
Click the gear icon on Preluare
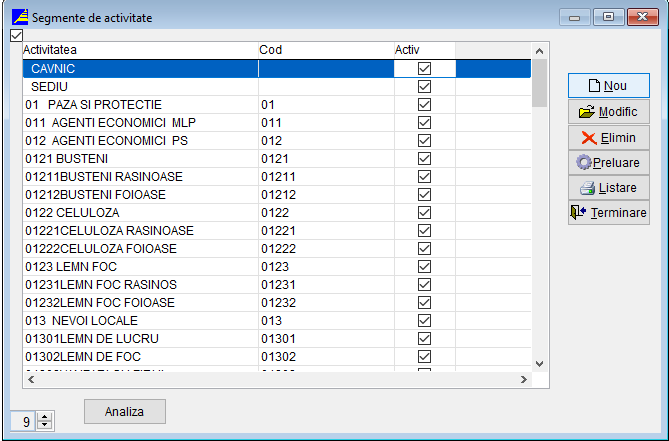[x=584, y=162]
